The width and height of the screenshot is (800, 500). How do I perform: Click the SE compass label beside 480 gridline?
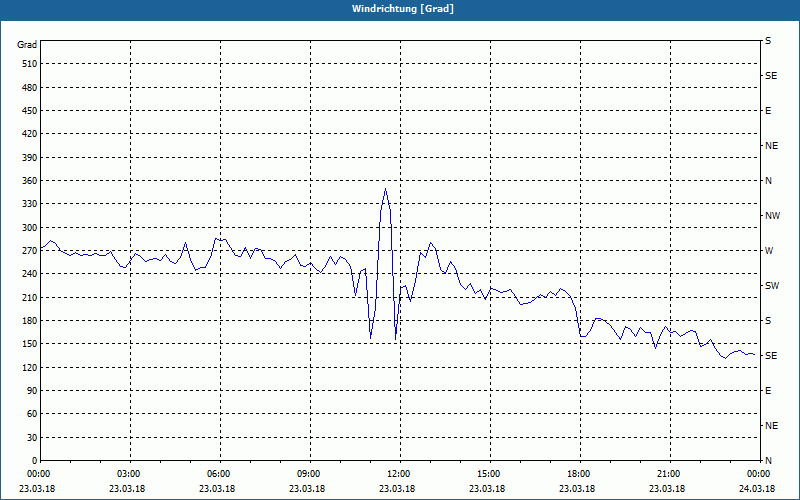pos(771,76)
